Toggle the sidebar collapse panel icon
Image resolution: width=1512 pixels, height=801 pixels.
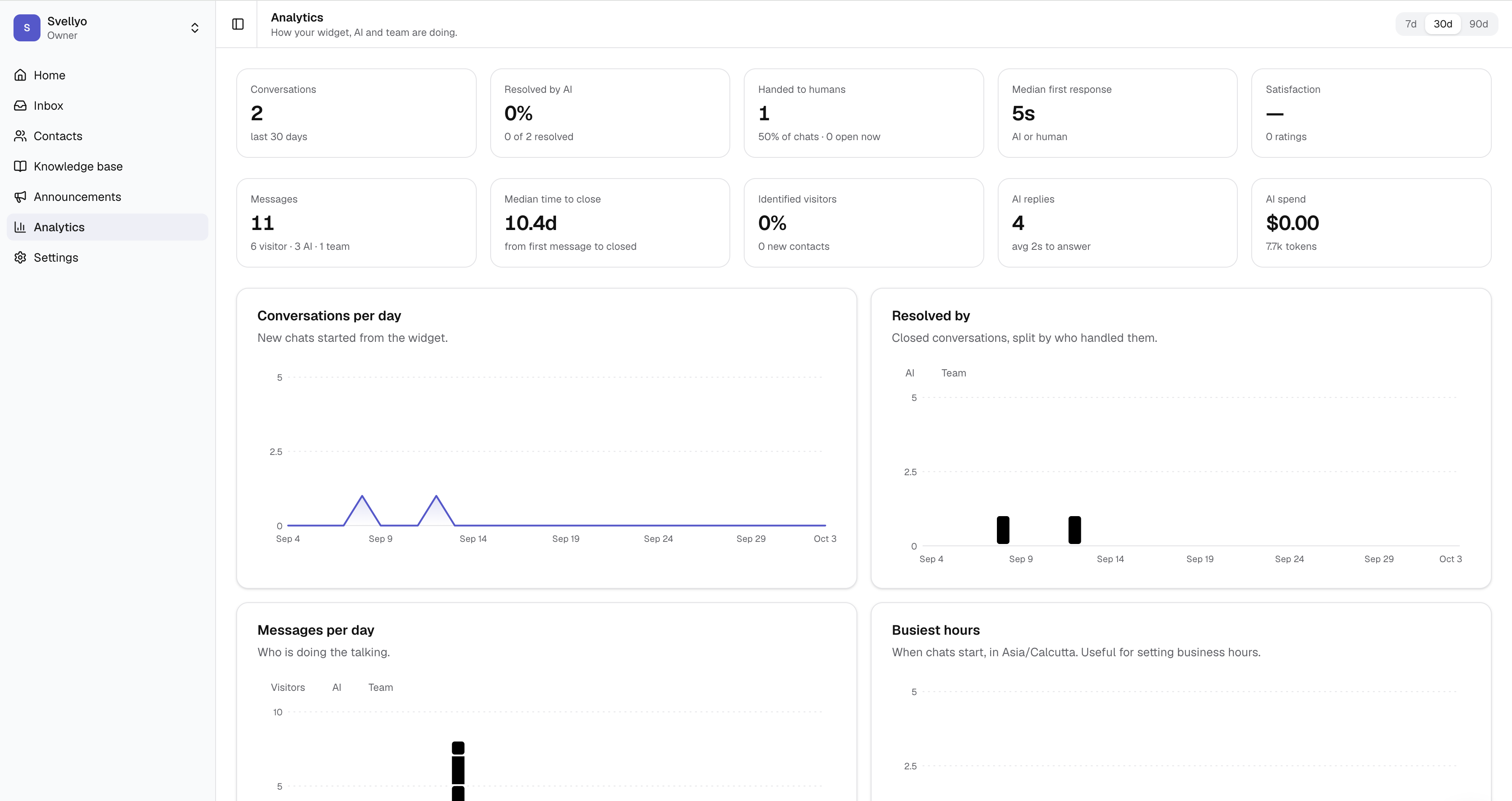tap(238, 24)
